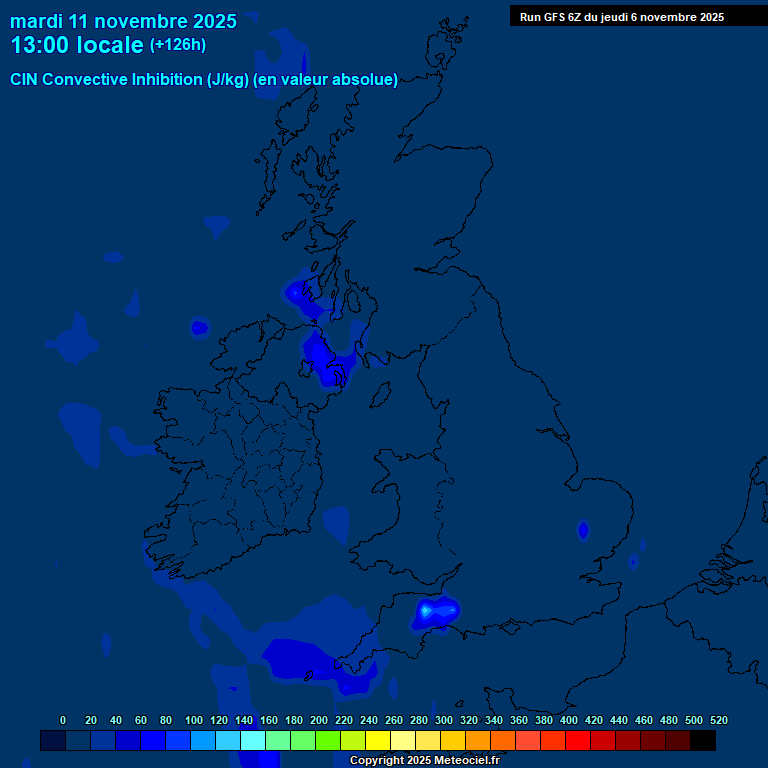
Task: Click the isolated blue dot northwest of Ireland
Action: (x=199, y=327)
